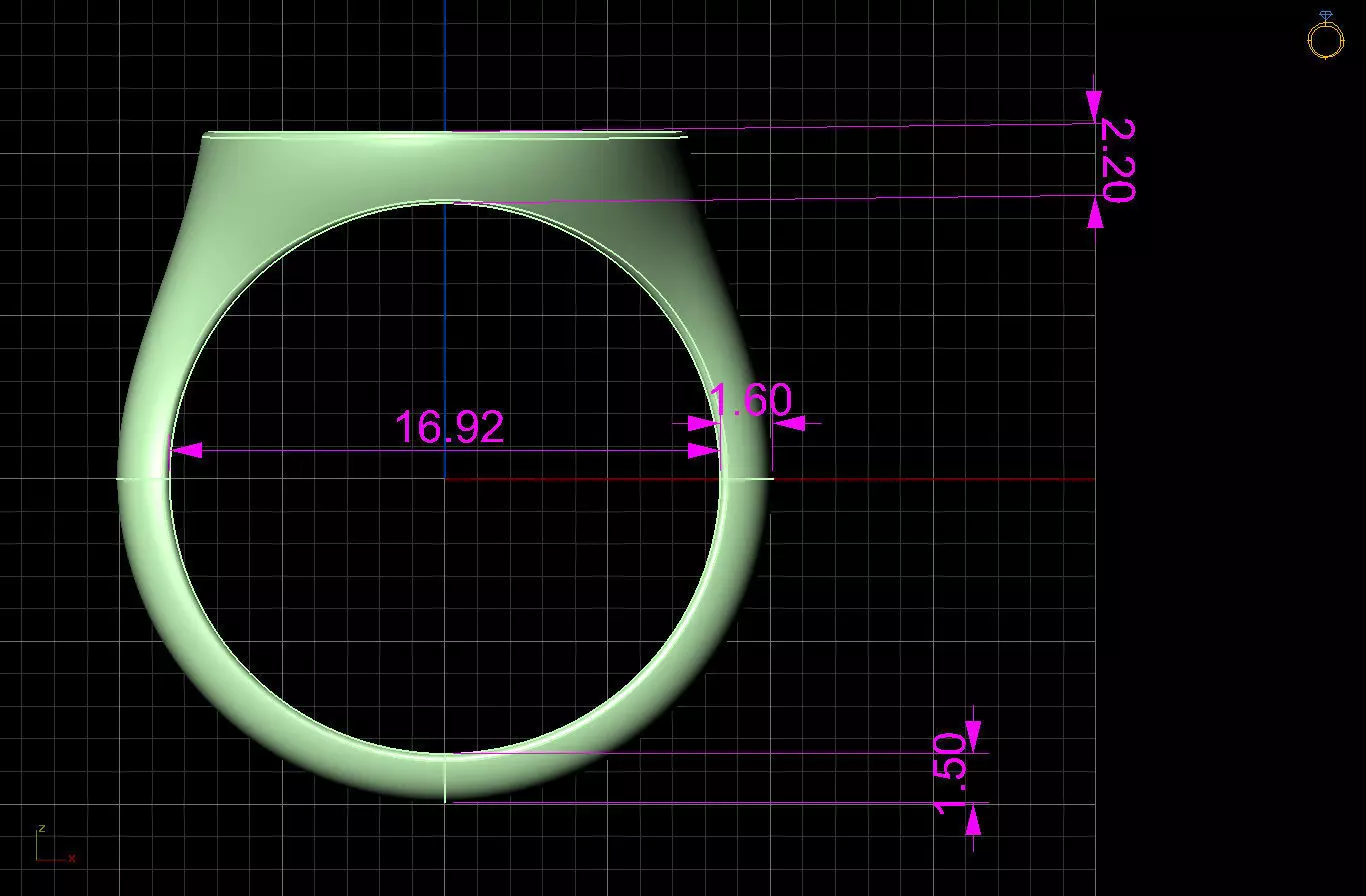Select the 1.50 bottom thickness dimension
The width and height of the screenshot is (1366, 896).
coord(950,773)
